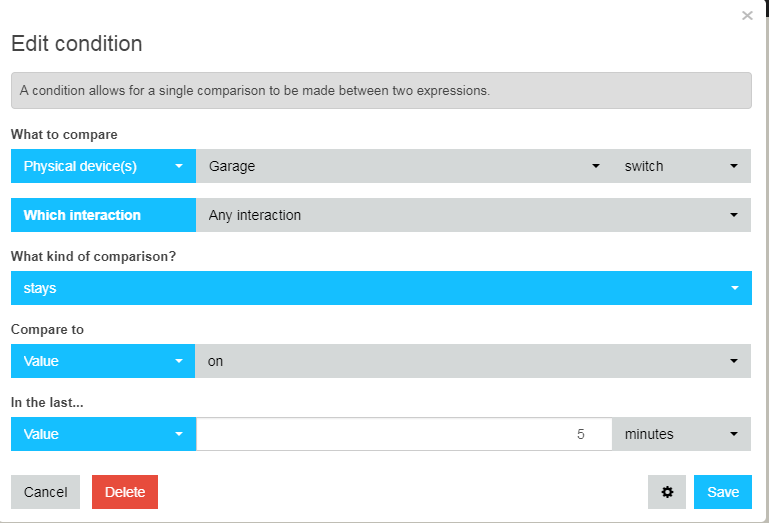Focus the duration field showing 5
Image resolution: width=769 pixels, height=523 pixels.
point(404,434)
